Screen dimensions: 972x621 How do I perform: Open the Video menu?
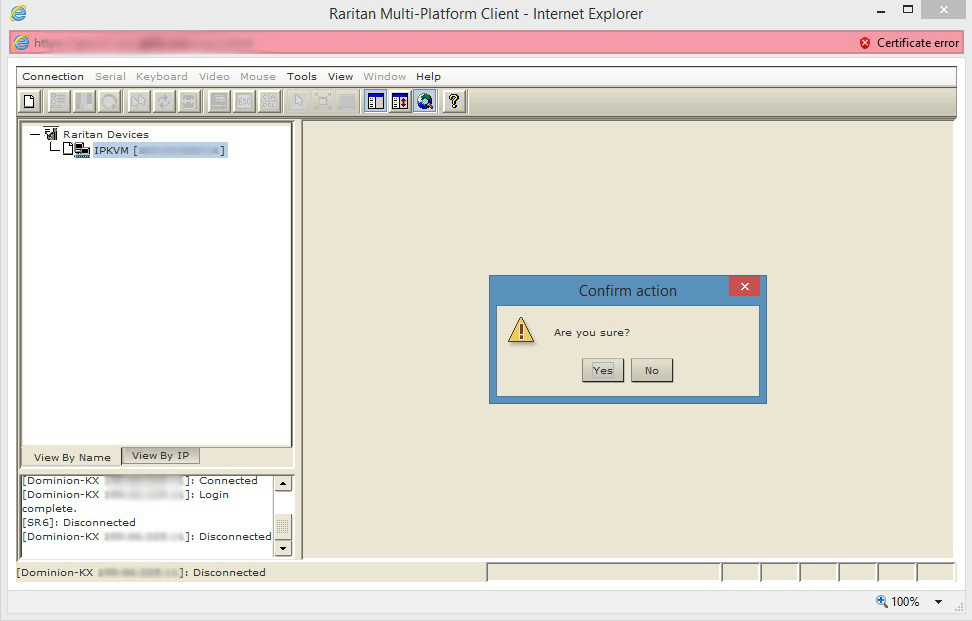click(214, 76)
